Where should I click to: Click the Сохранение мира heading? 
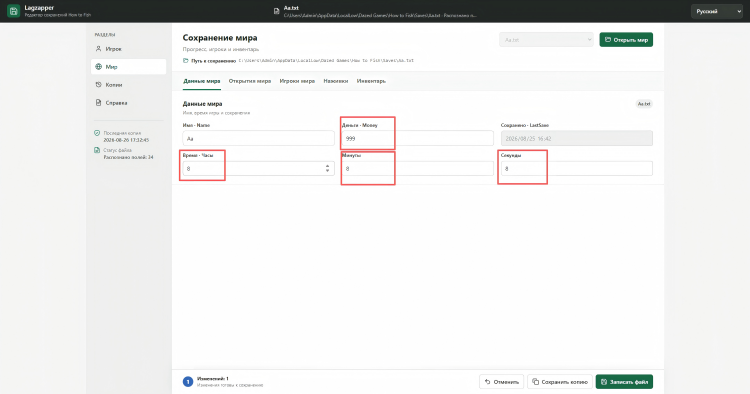tap(220, 38)
